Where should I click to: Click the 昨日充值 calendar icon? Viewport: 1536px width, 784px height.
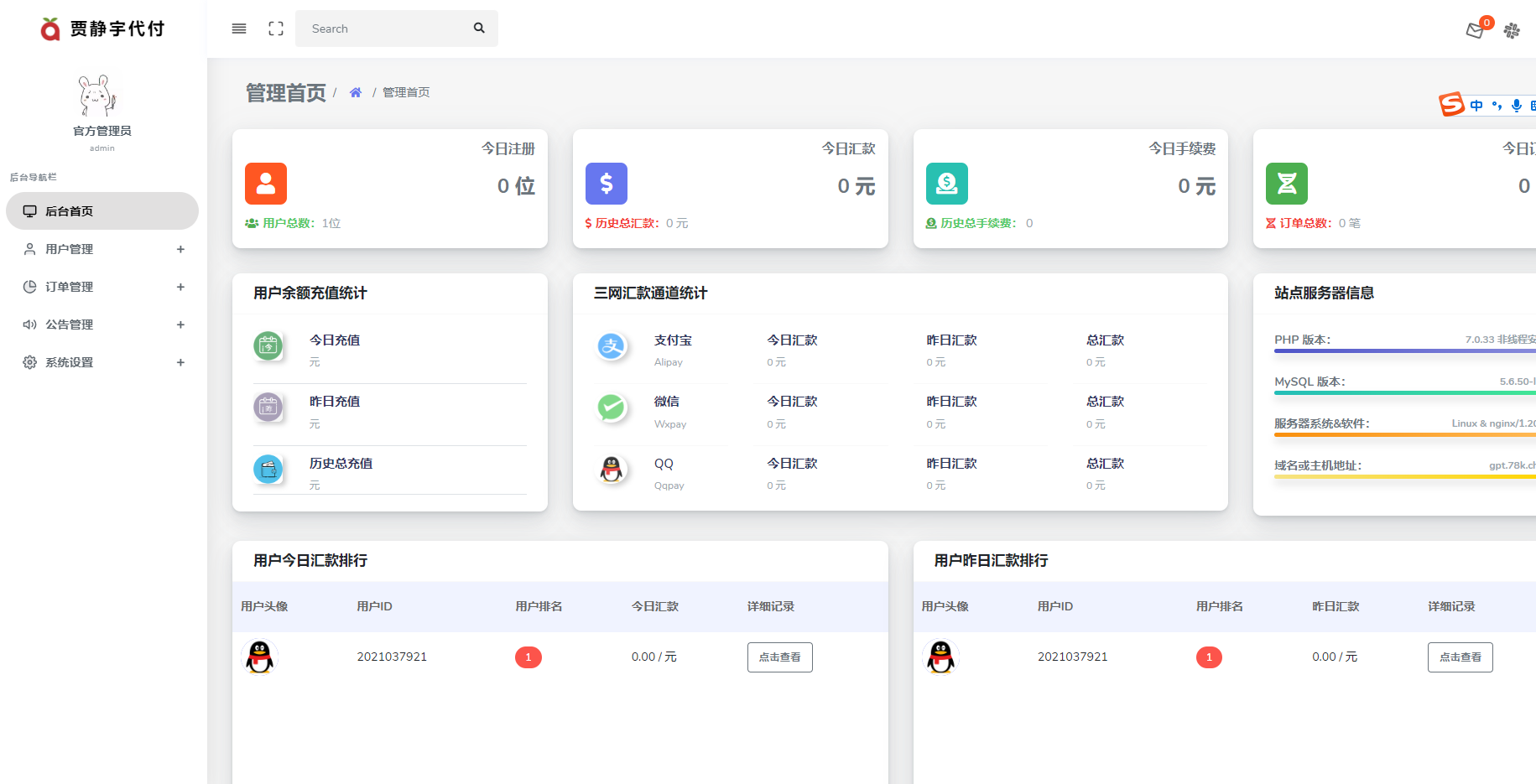268,408
